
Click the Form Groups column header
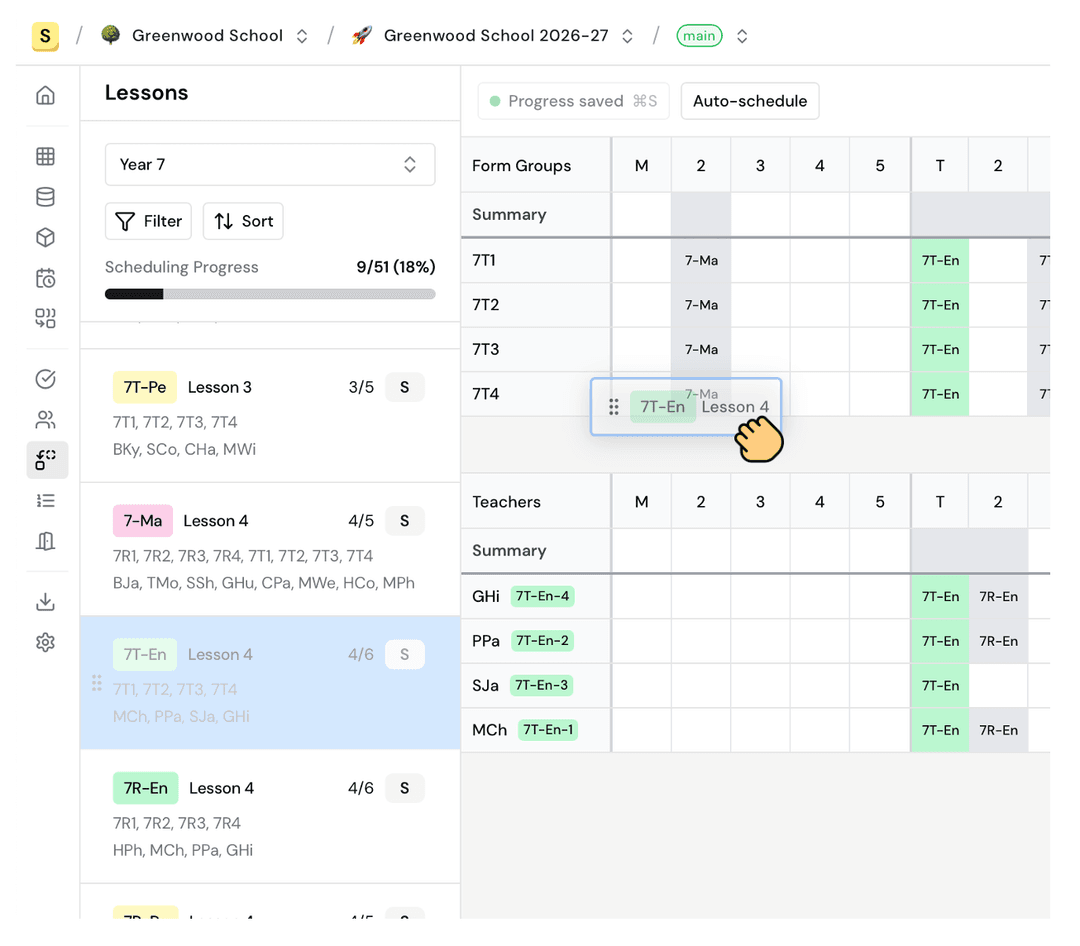point(522,166)
